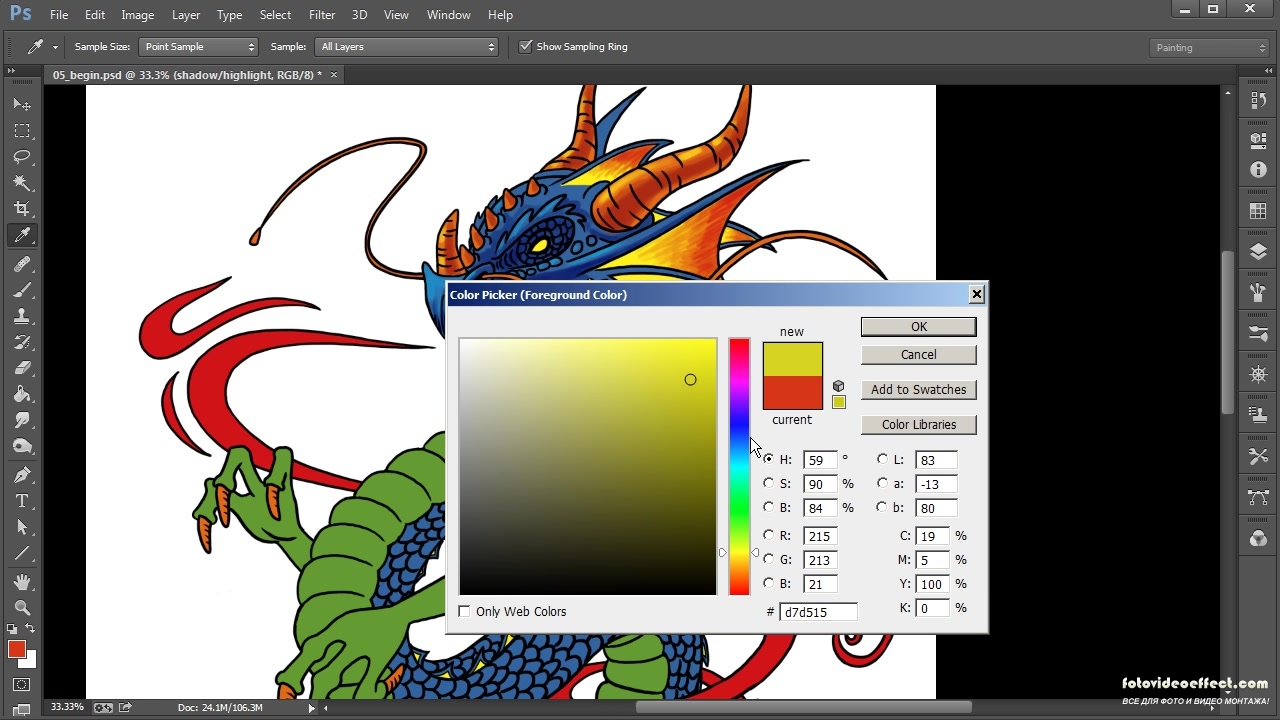Open the File menu

[x=59, y=15]
